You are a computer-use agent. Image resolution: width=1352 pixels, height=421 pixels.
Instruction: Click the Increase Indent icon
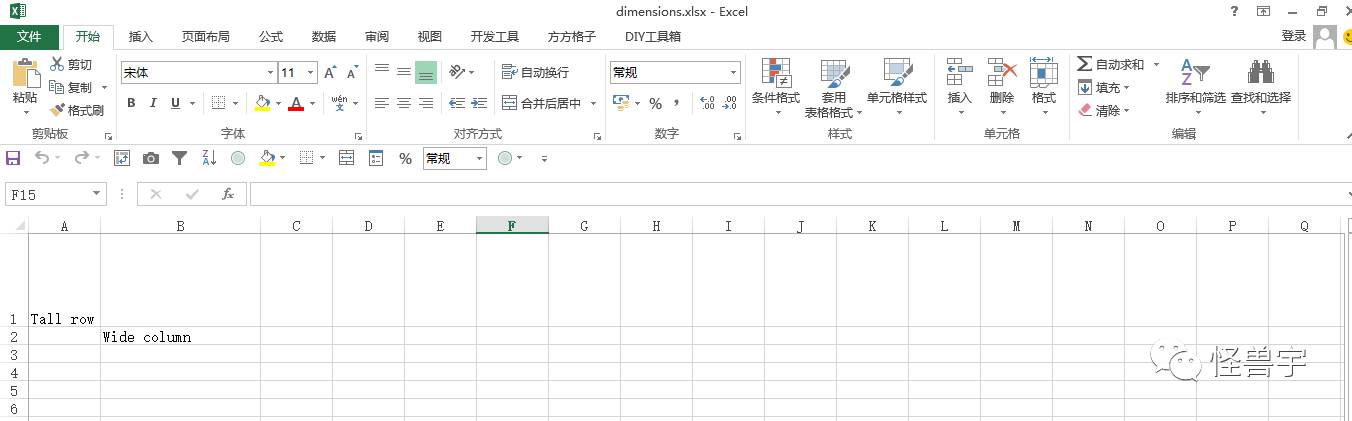[x=479, y=103]
